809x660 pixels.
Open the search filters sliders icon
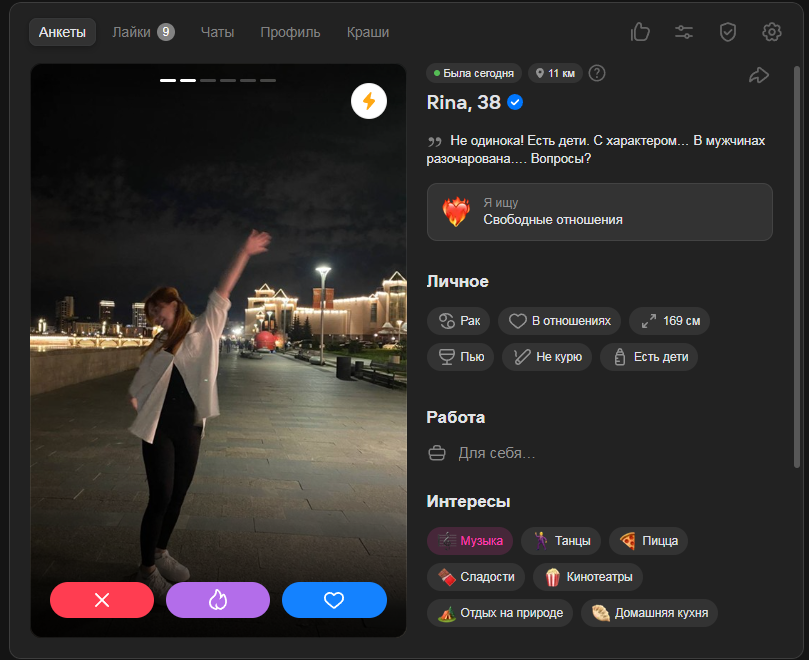pyautogui.click(x=684, y=32)
